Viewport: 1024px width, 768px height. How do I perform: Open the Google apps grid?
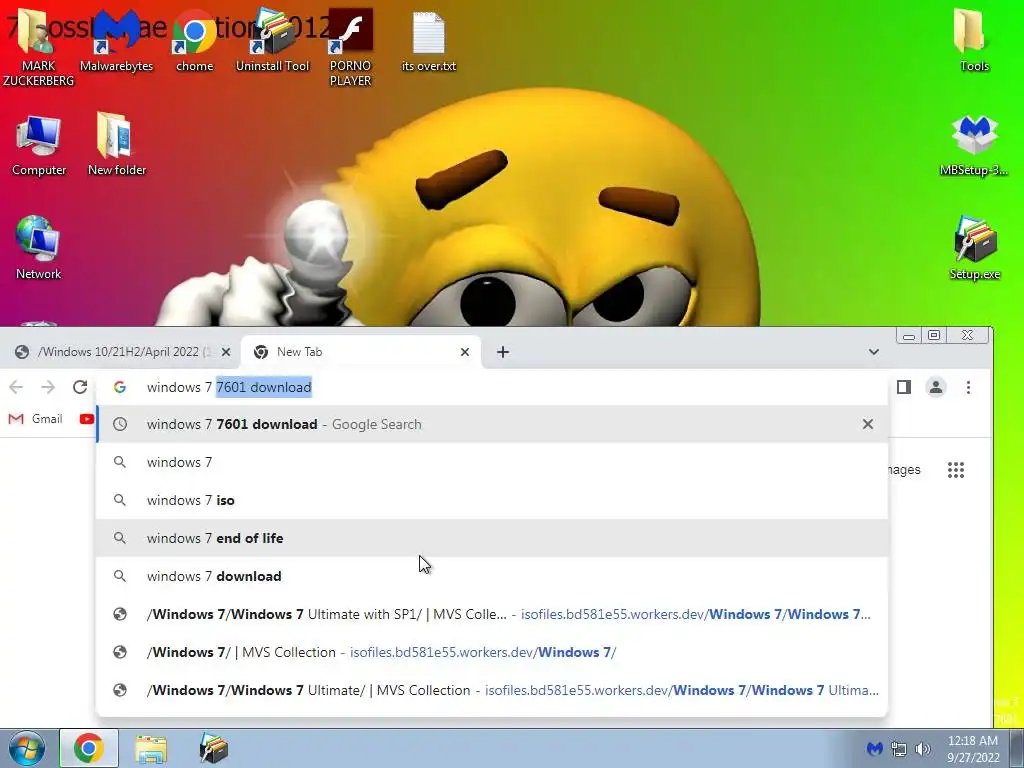tap(956, 470)
